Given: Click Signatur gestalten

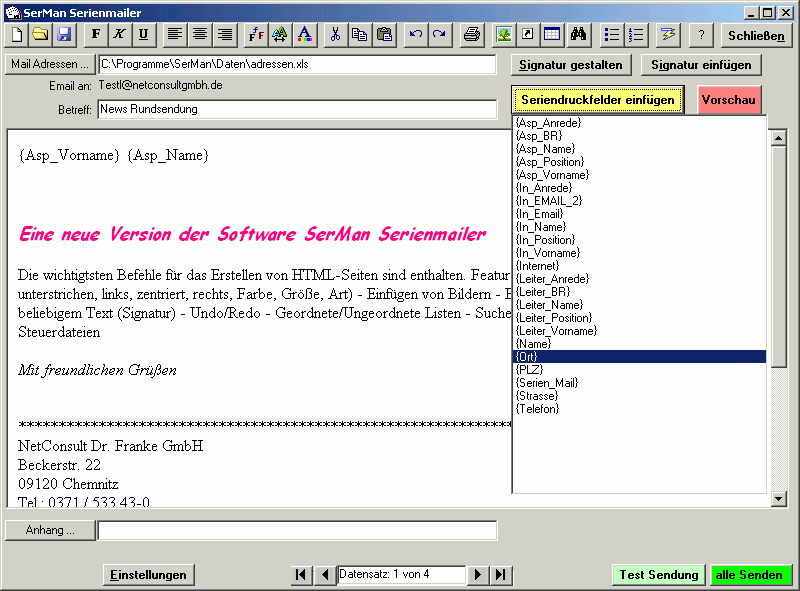Looking at the screenshot, I should click(x=571, y=65).
